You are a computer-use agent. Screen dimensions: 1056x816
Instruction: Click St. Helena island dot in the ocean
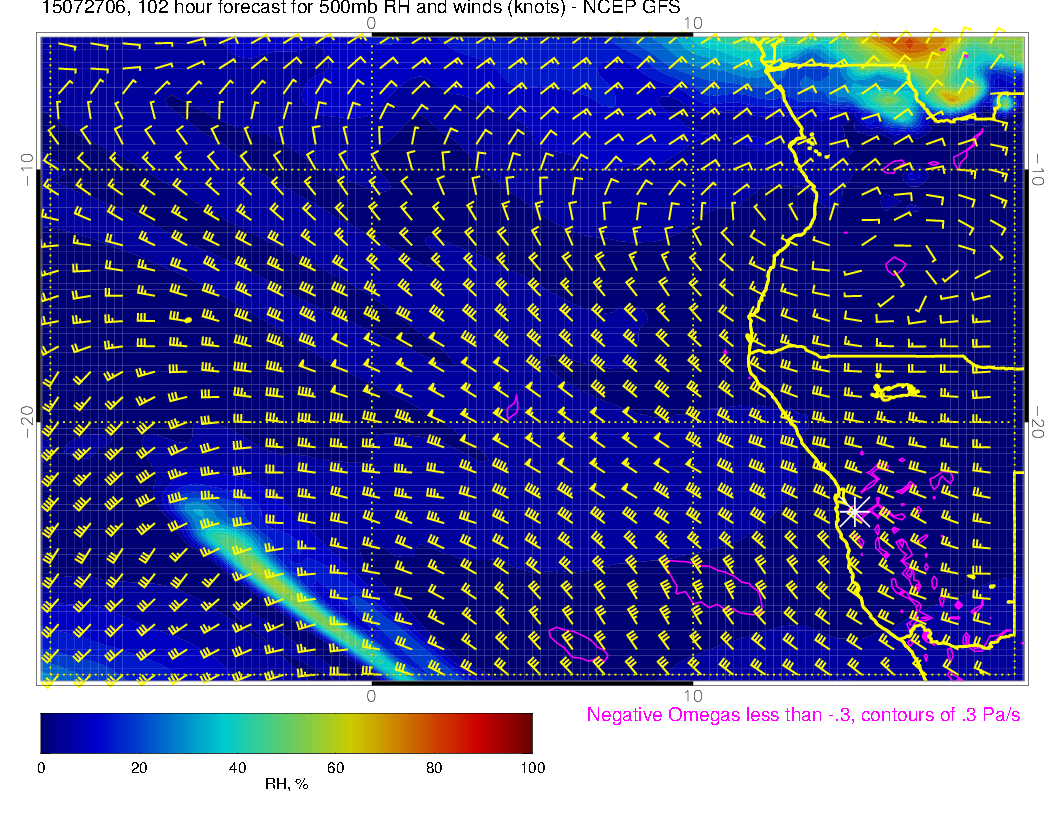coord(187,320)
